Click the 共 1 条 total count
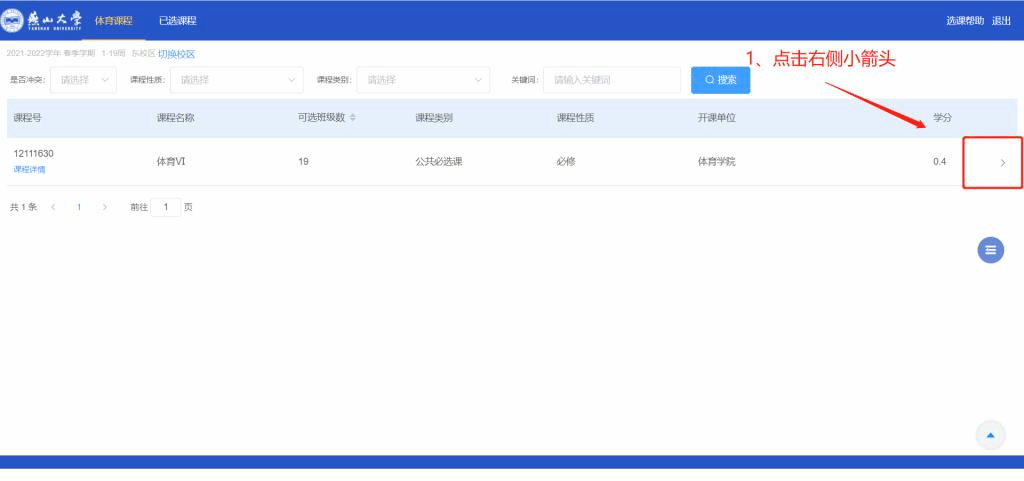Image resolution: width=1024 pixels, height=481 pixels. click(x=24, y=208)
